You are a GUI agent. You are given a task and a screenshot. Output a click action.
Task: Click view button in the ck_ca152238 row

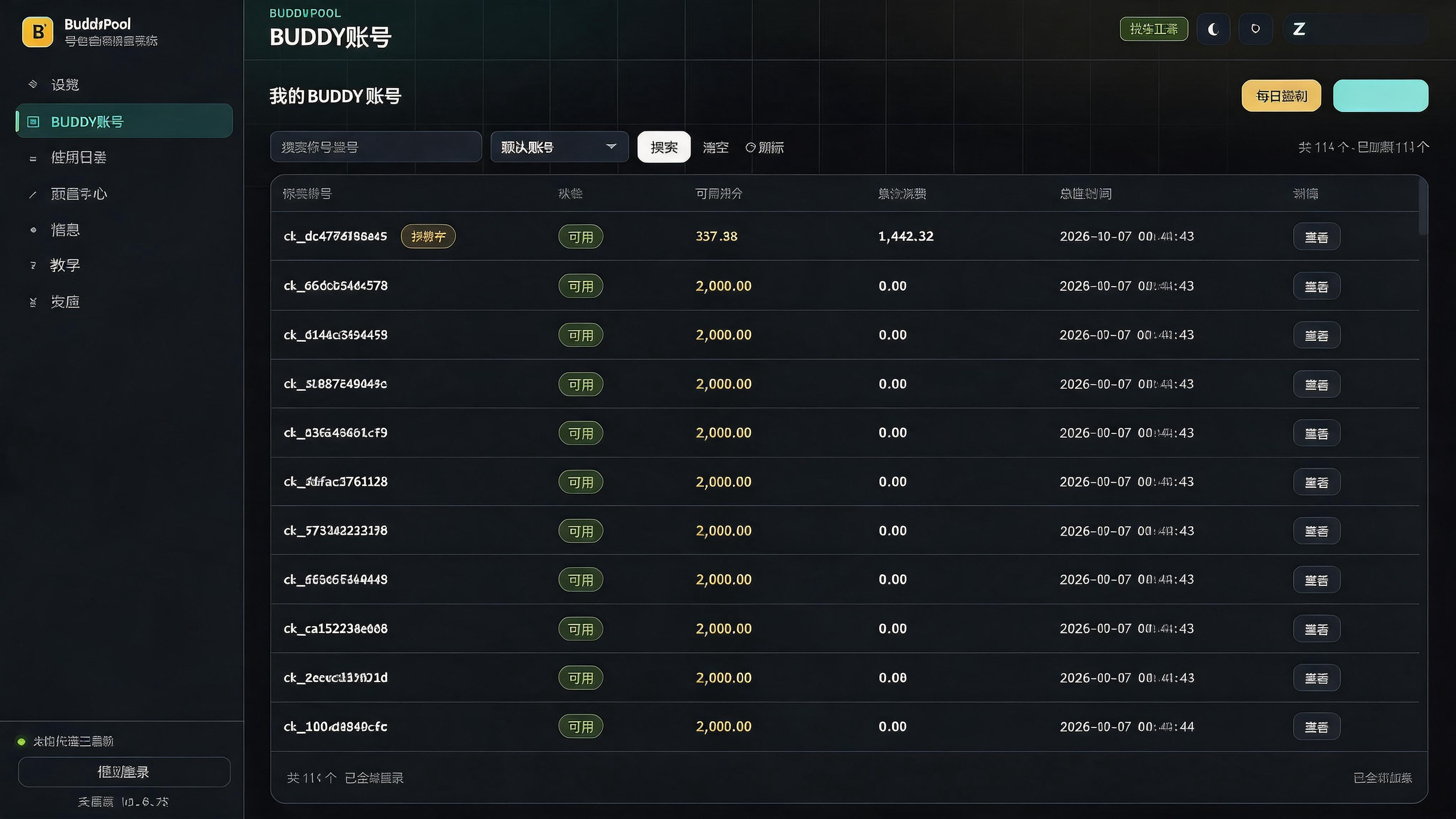point(1316,629)
